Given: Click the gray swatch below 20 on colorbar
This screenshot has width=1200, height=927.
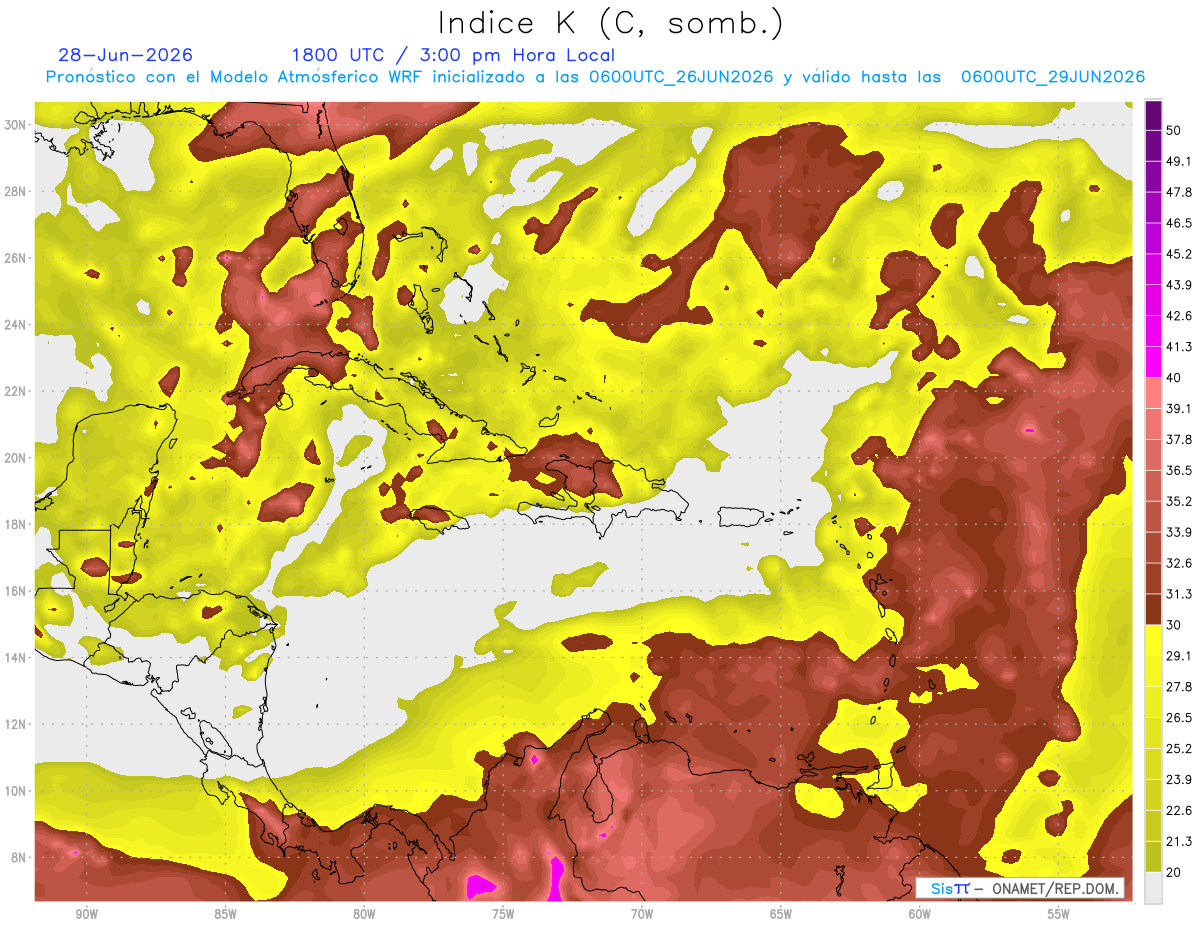Looking at the screenshot, I should [1153, 888].
